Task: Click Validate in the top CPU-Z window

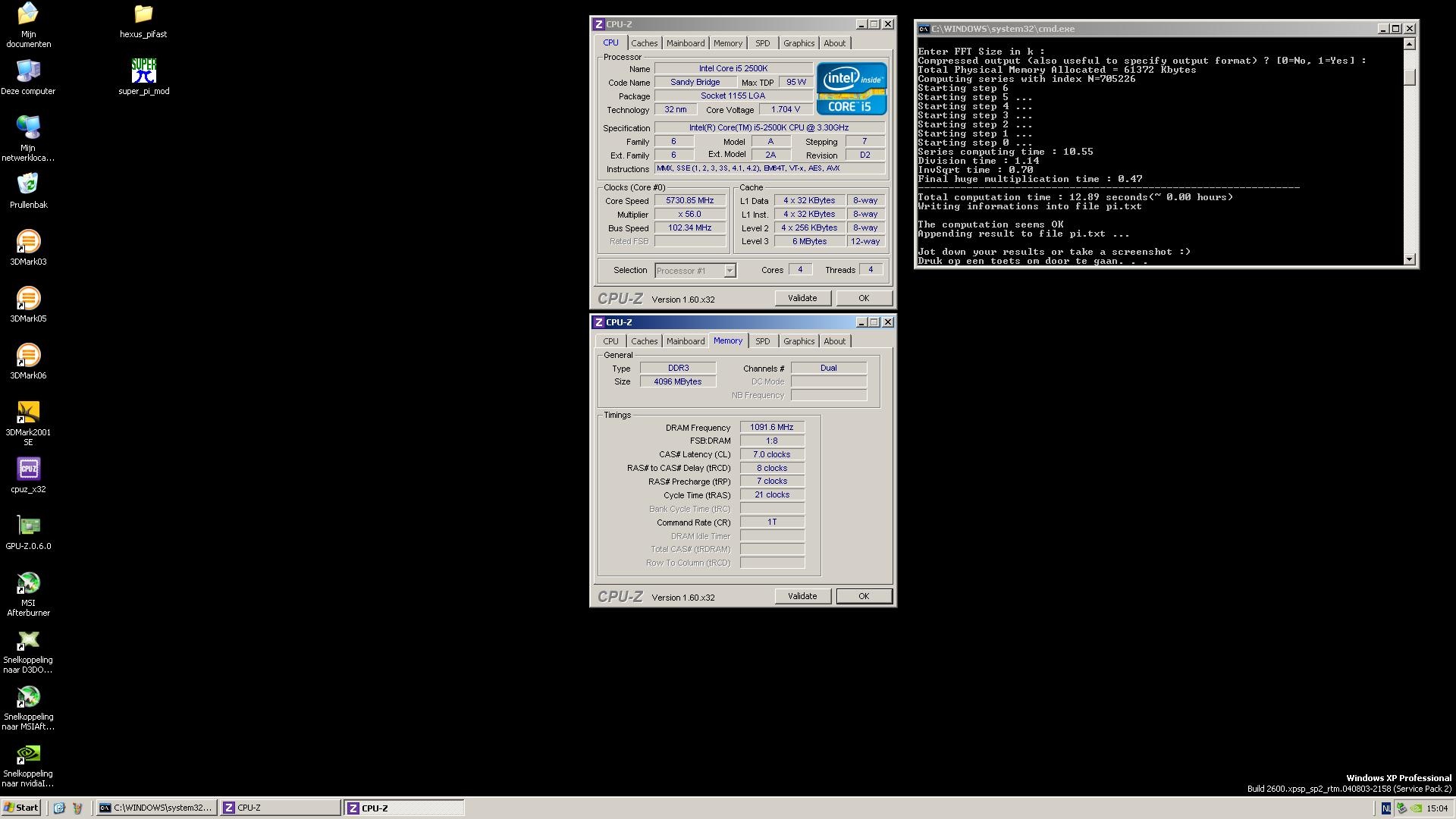Action: [802, 298]
